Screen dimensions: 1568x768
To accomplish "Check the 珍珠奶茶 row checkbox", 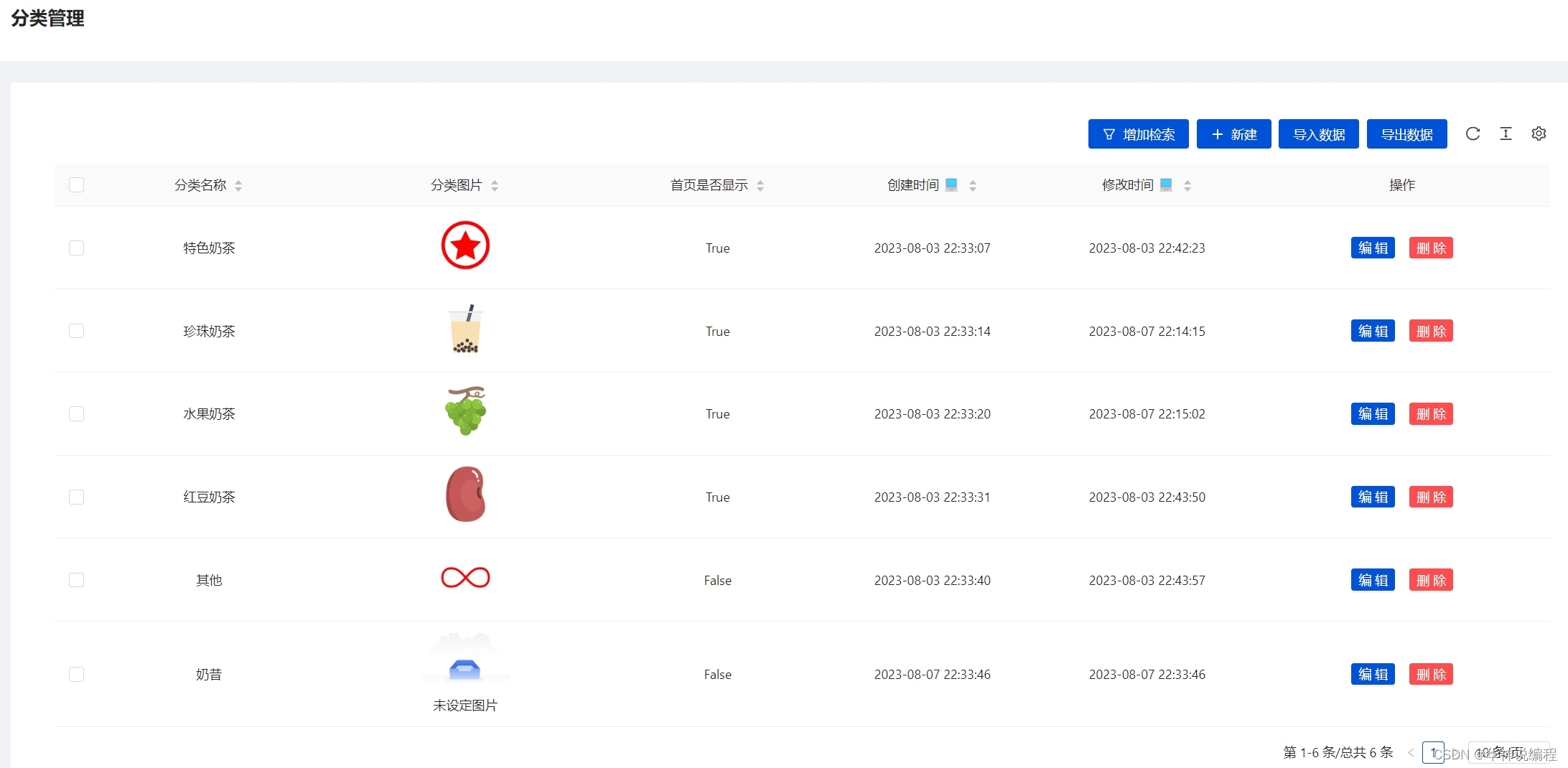I will click(77, 331).
